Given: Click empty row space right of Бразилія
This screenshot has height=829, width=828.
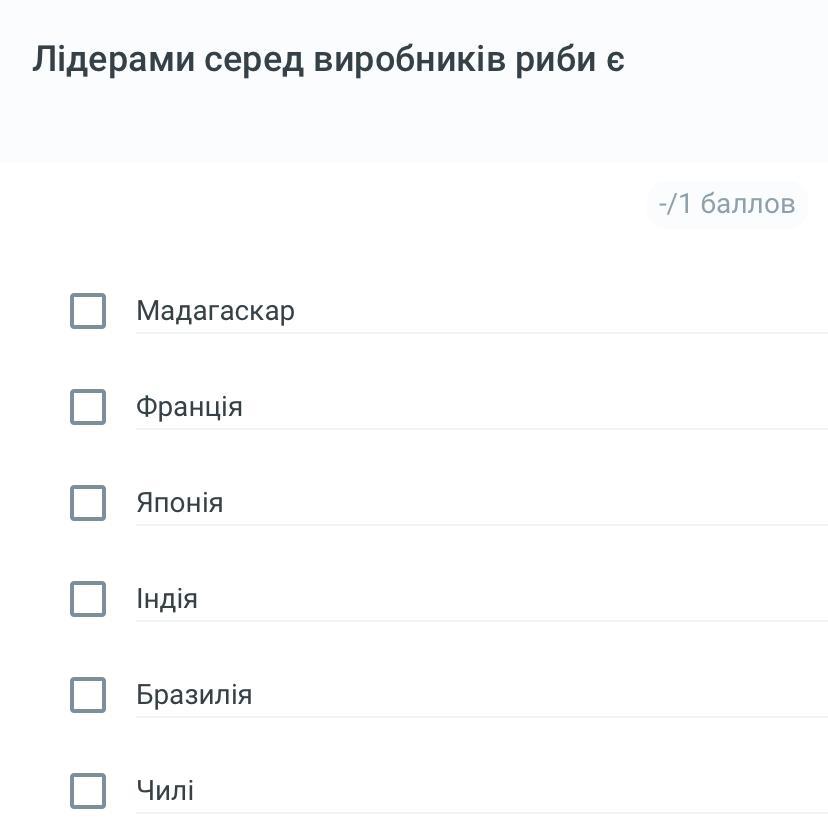Looking at the screenshot, I should click(x=550, y=695).
